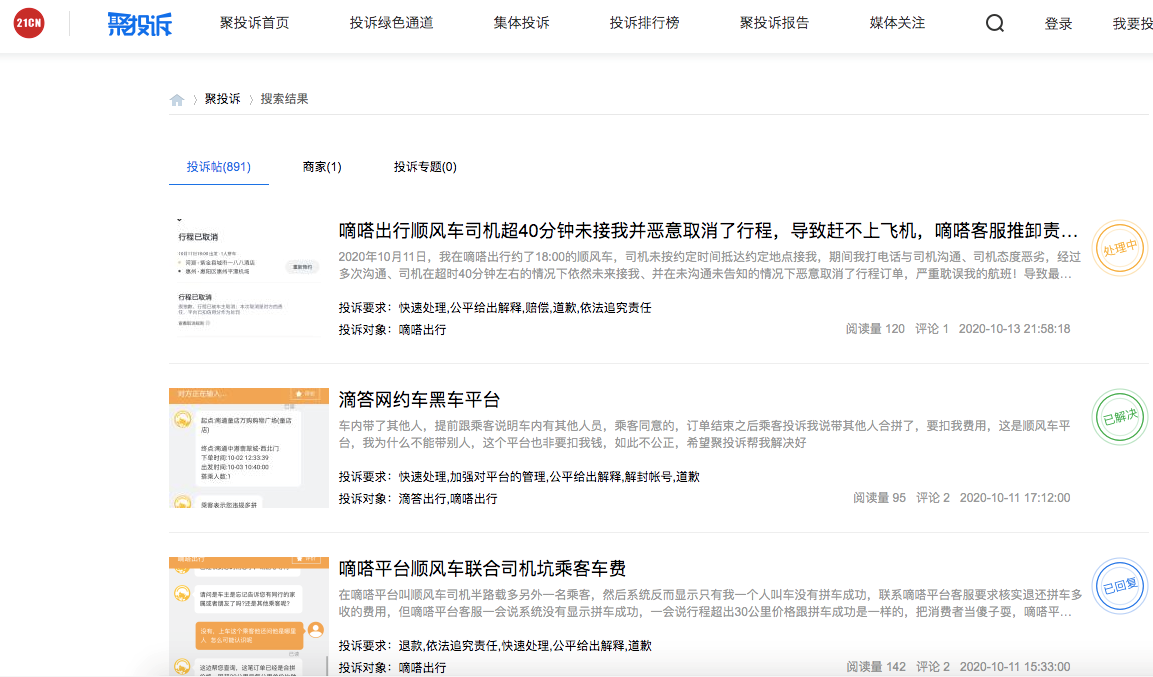The height and width of the screenshot is (677, 1153).
Task: Click 投诉要求 line mentioning 解封帐号
Action: pos(519,476)
